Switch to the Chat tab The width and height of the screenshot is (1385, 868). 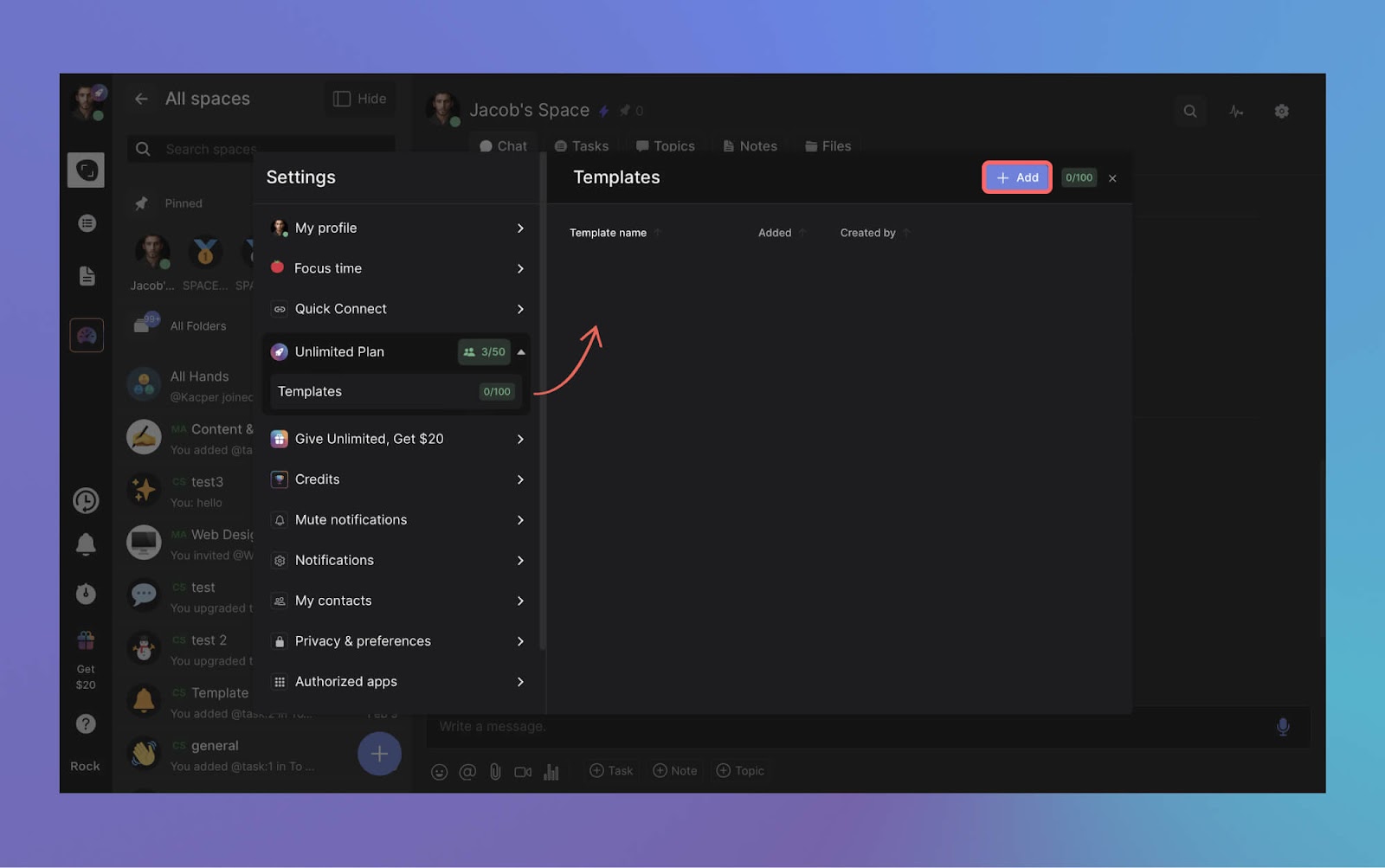point(503,146)
